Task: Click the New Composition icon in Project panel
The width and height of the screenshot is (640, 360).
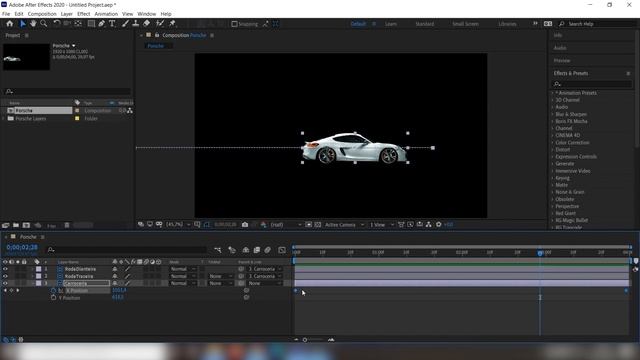Action: 26,225
